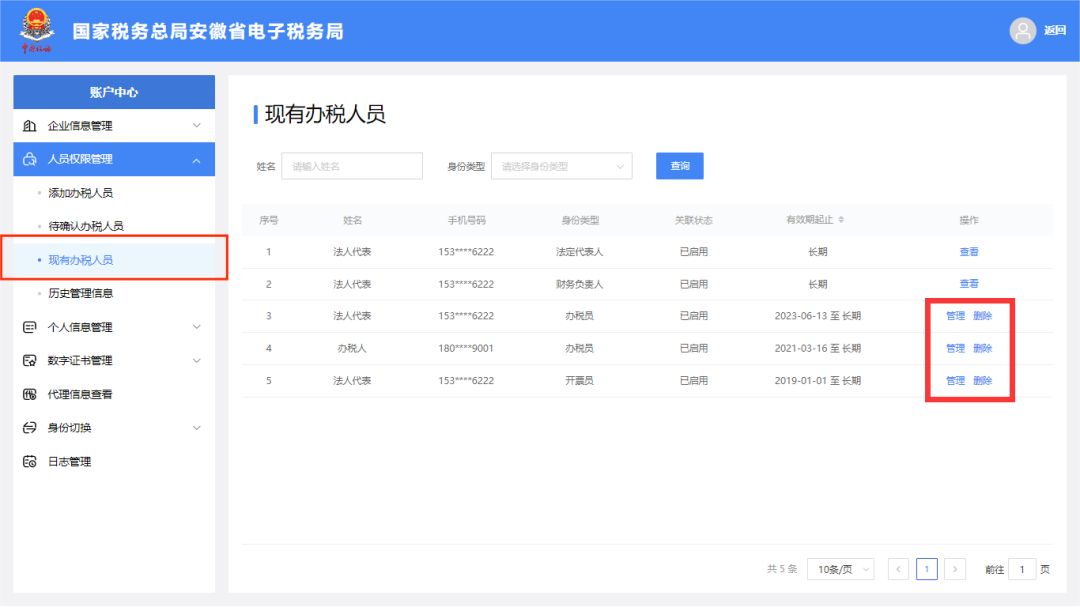Screen dimensions: 1080x607
Task: Click the 财务负责人 identity type cell
Action: point(579,284)
